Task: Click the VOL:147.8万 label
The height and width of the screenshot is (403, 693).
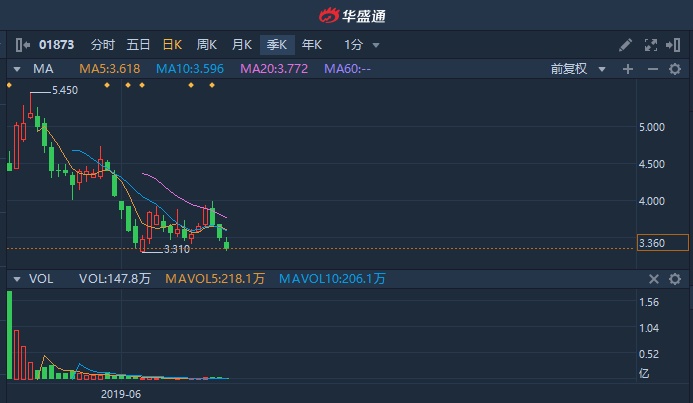Action: [115, 279]
